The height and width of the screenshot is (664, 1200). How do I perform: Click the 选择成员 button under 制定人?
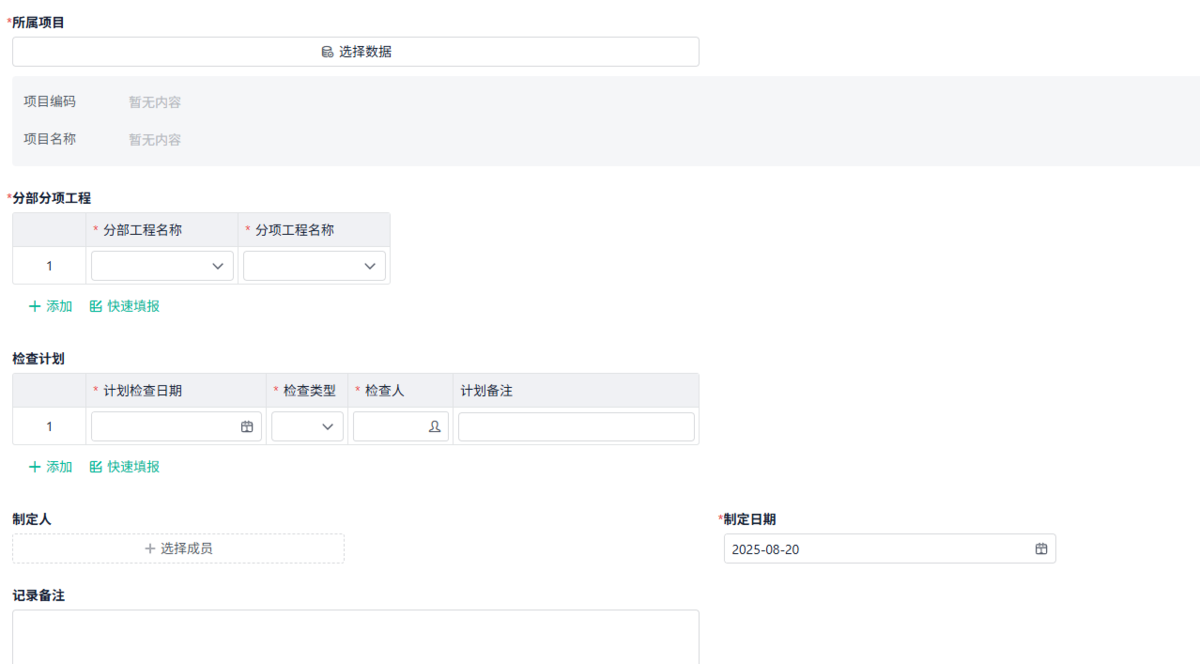(177, 548)
